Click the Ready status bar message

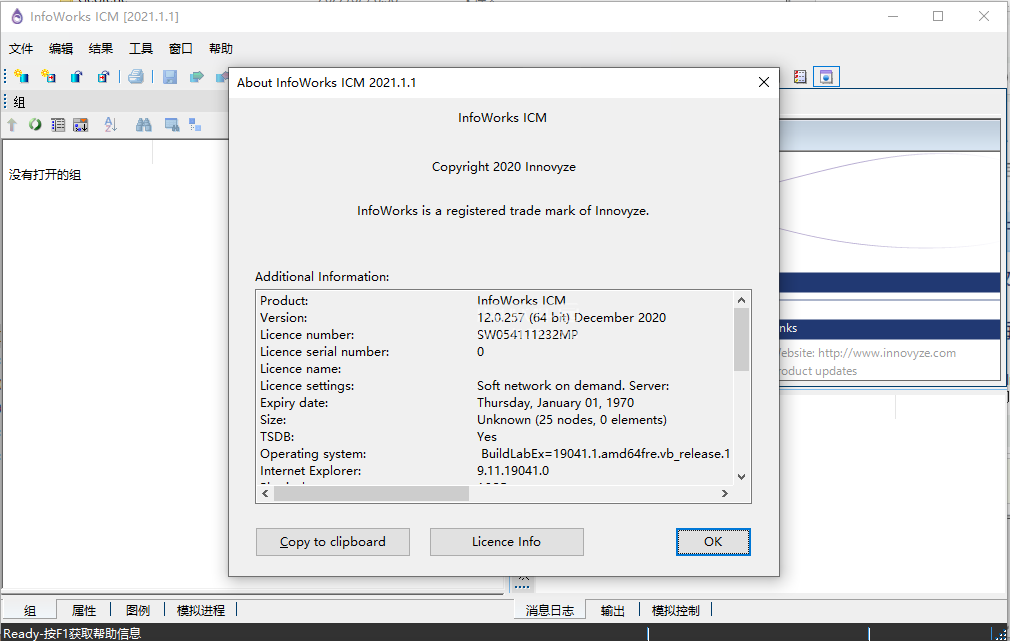click(72, 633)
